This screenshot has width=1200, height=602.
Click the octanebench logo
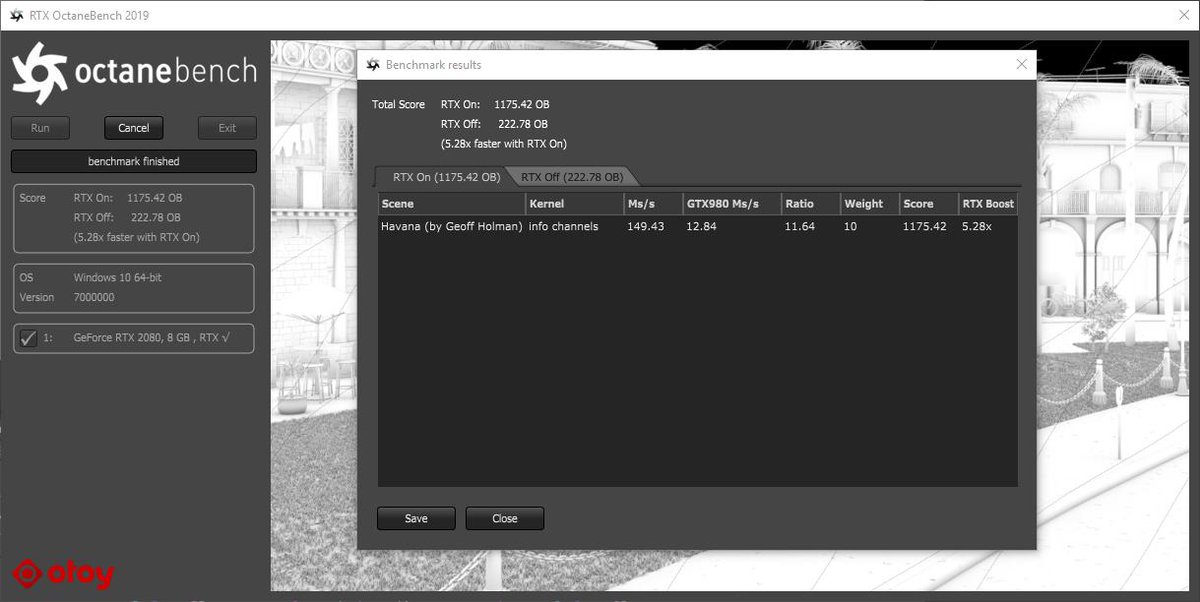pyautogui.click(x=133, y=73)
